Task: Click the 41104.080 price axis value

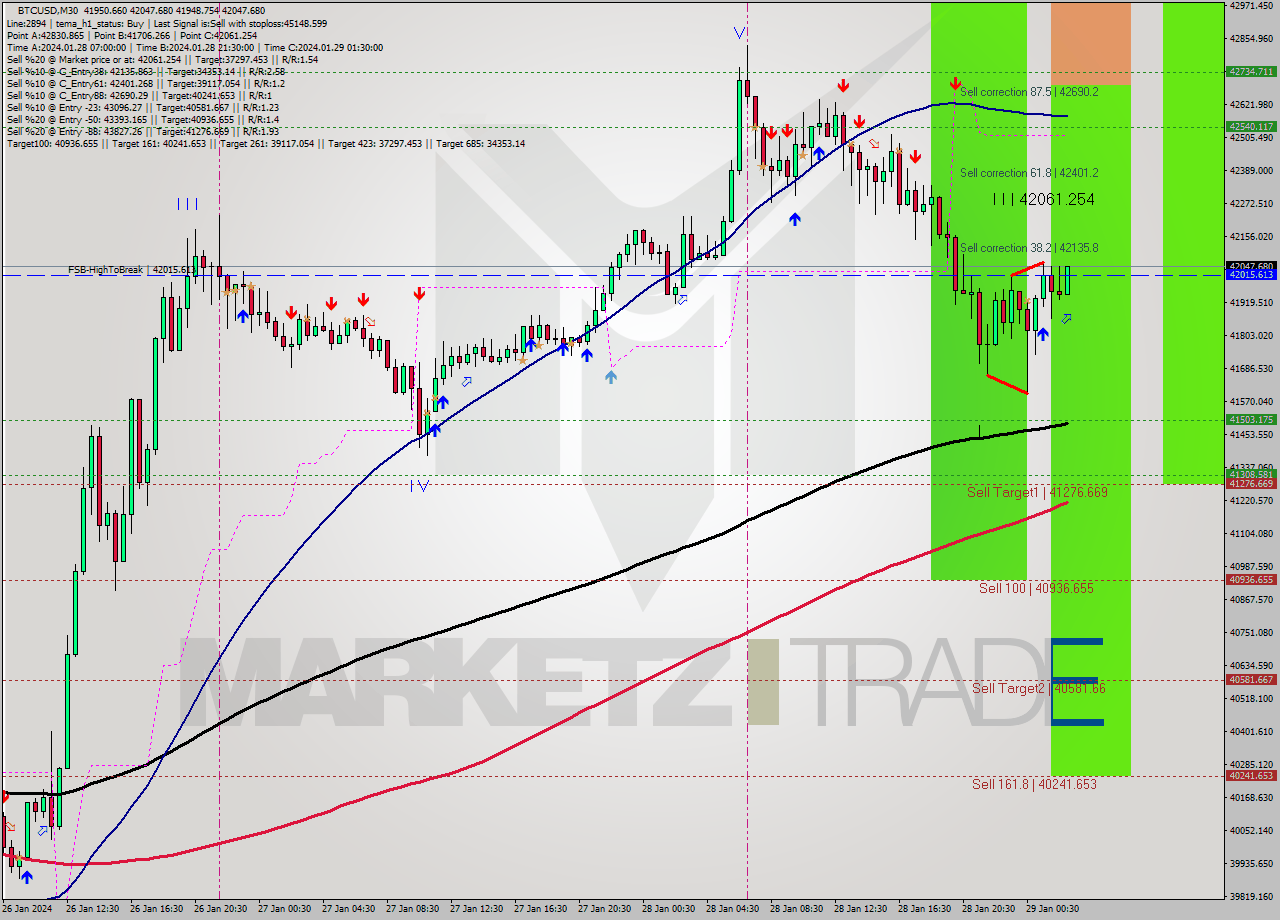Action: (x=1251, y=533)
